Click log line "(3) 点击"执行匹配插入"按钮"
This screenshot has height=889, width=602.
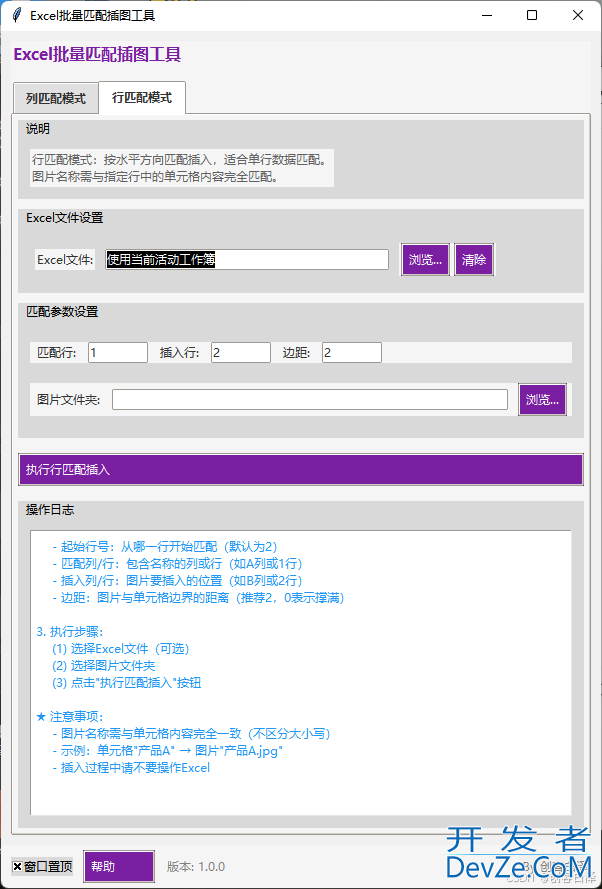127,683
